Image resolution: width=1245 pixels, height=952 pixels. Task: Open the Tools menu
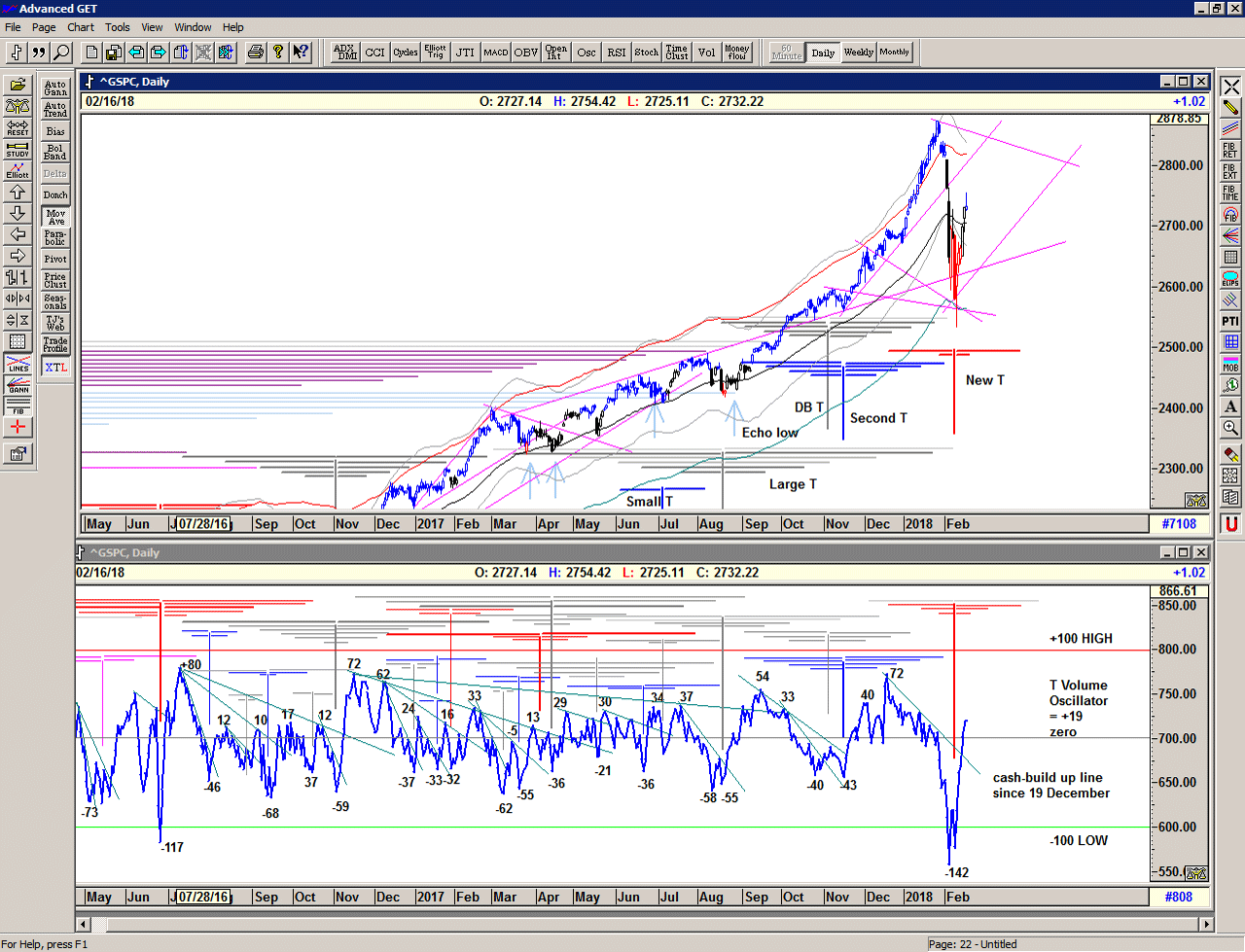(118, 27)
